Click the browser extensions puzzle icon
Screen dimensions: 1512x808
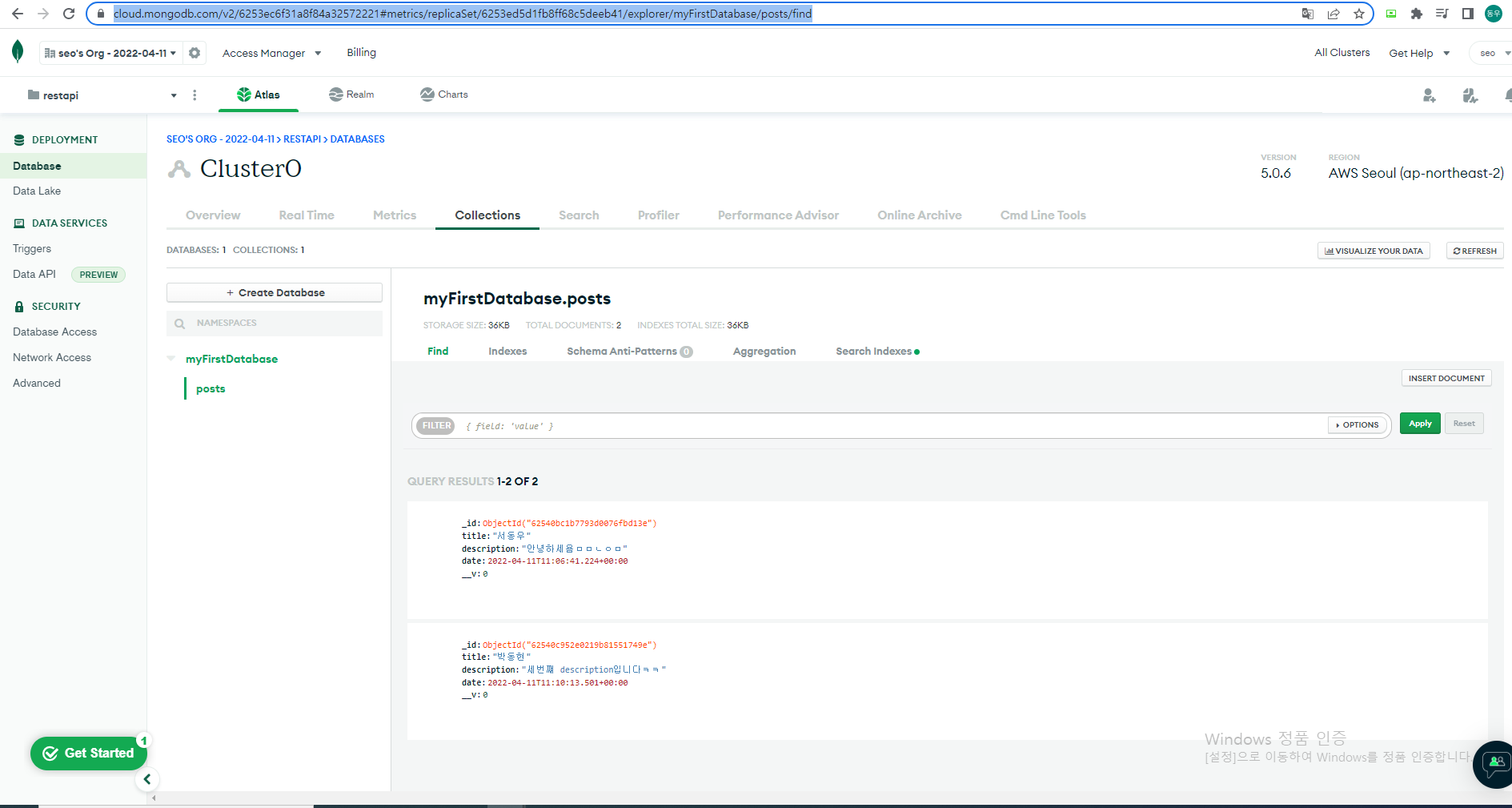(x=1416, y=14)
